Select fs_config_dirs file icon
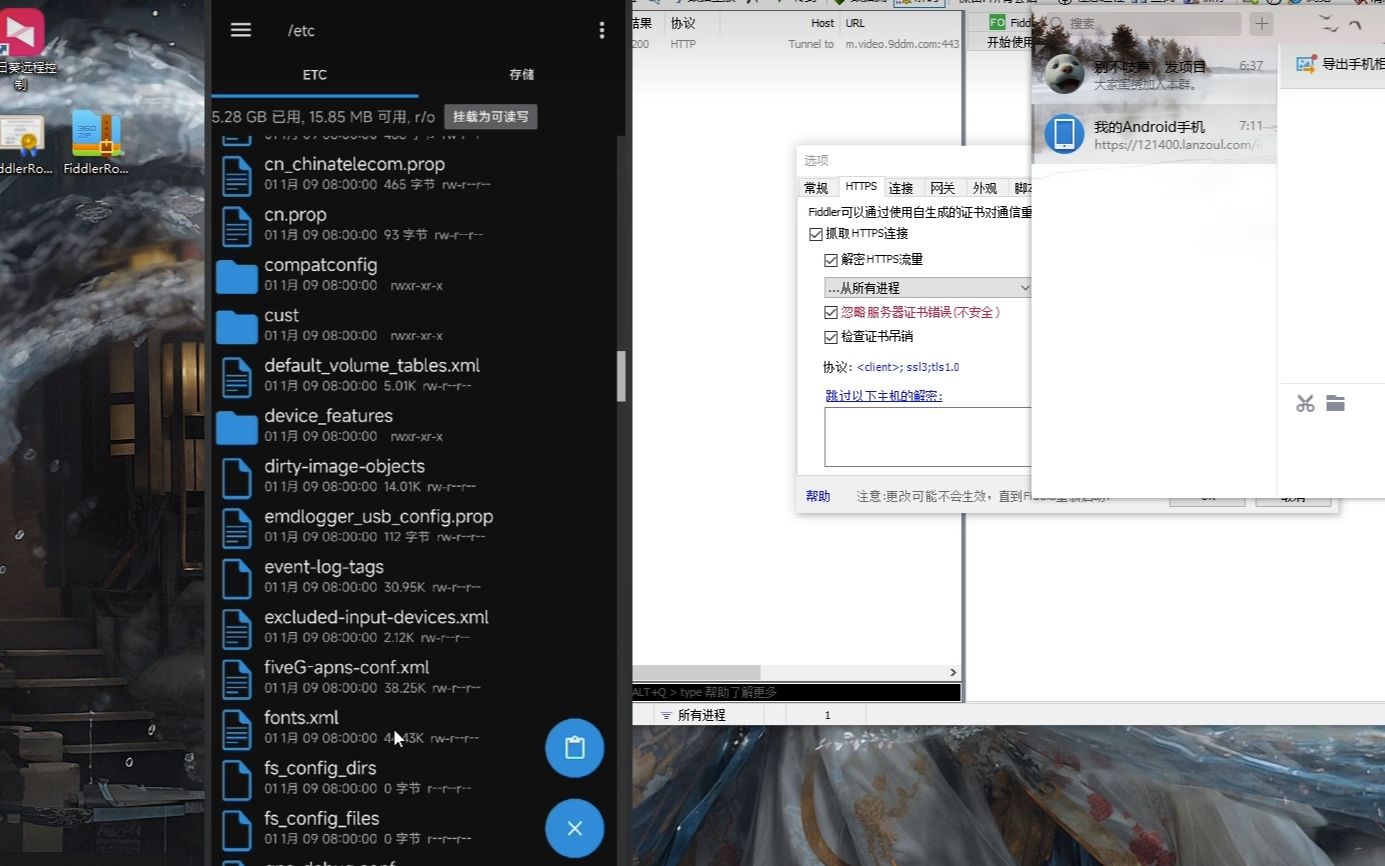This screenshot has width=1385, height=866. pyautogui.click(x=236, y=779)
